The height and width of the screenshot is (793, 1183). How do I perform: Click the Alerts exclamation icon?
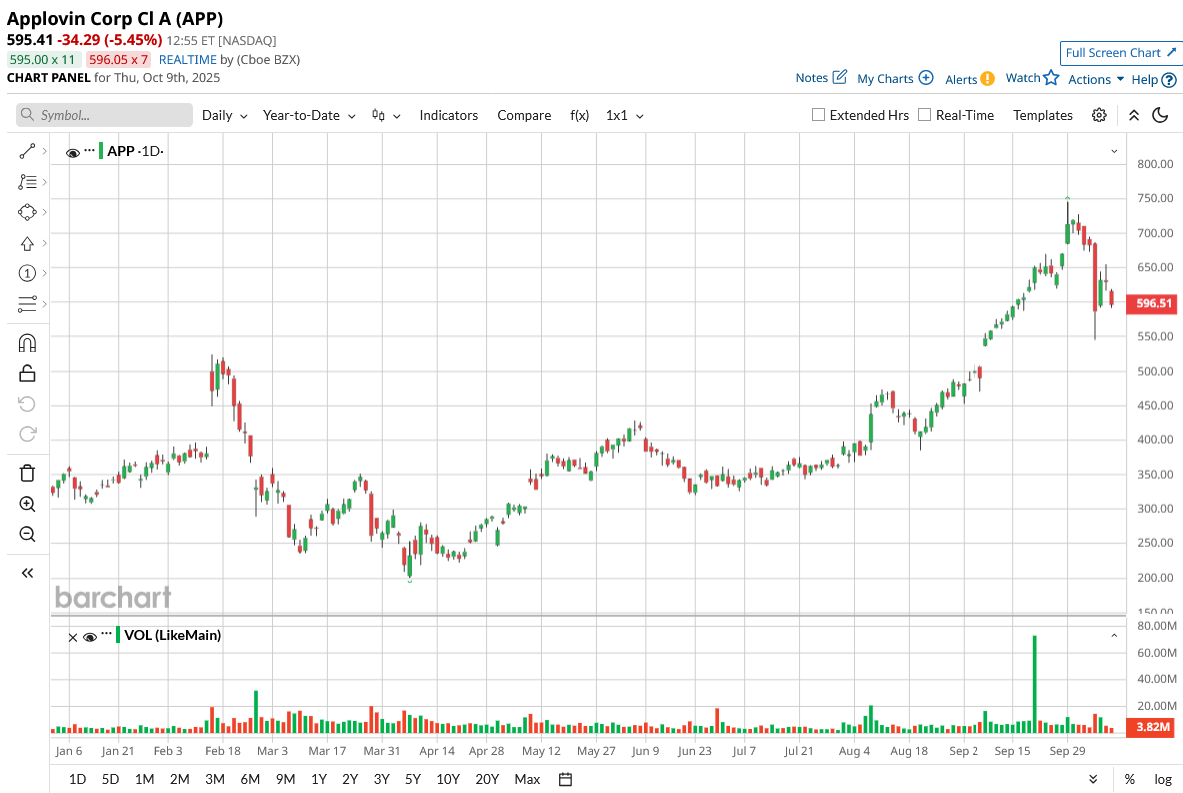coord(988,78)
